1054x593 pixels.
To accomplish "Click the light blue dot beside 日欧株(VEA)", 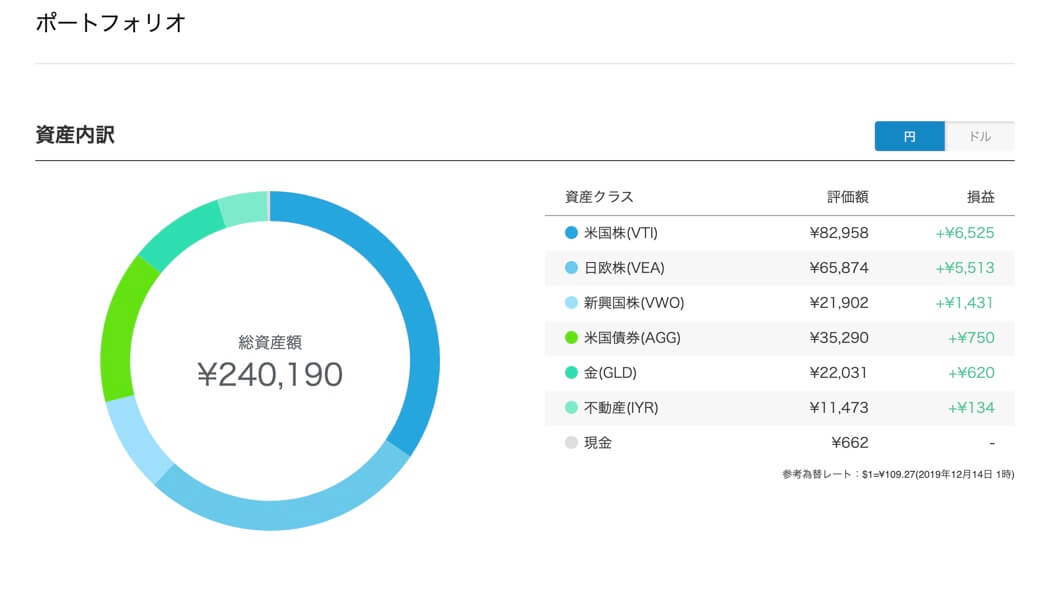I will coord(571,268).
